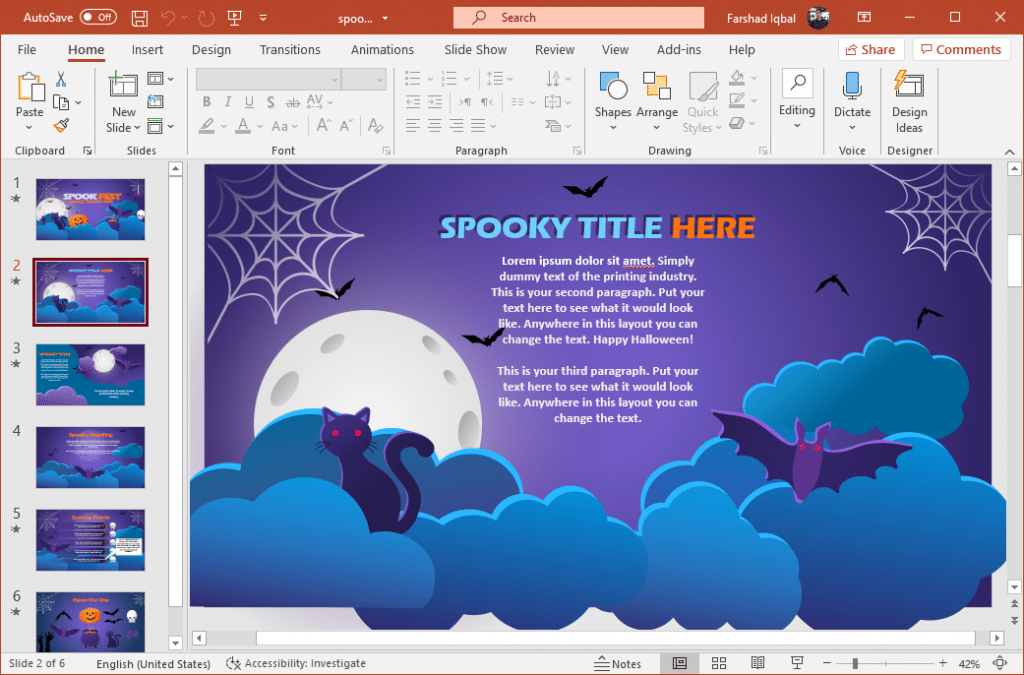Toggle Italic formatting
Screen dimensions: 1024x675
click(x=226, y=101)
